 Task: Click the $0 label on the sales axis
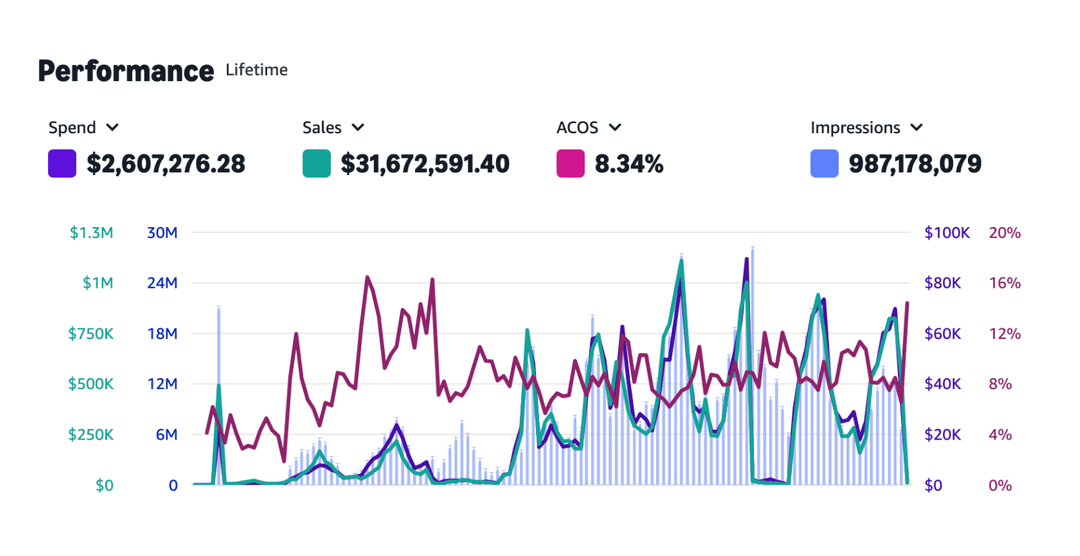point(102,486)
